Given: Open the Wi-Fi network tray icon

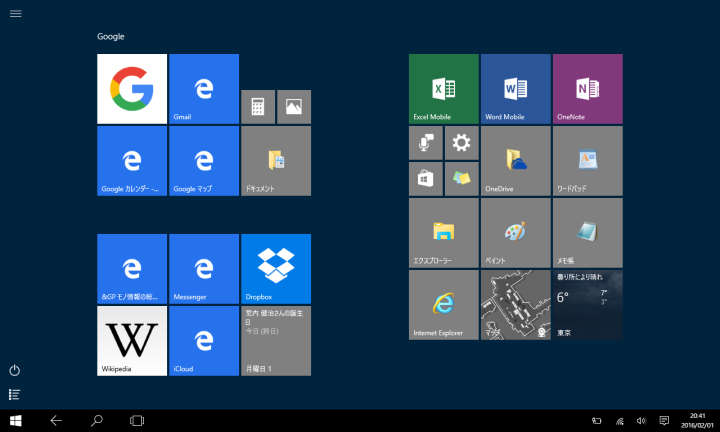Looking at the screenshot, I should (619, 421).
